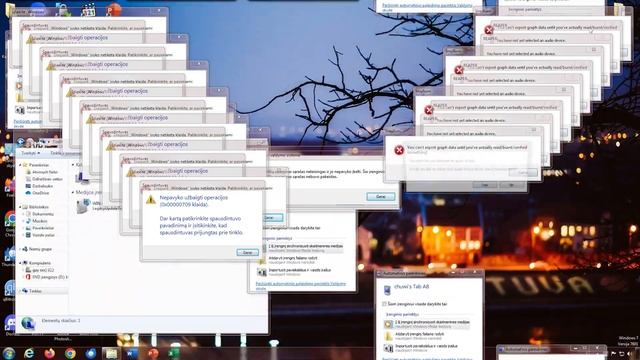This screenshot has width=640, height=360.
Task: Click the red error icon in REAPER dialog
Action: [399, 150]
